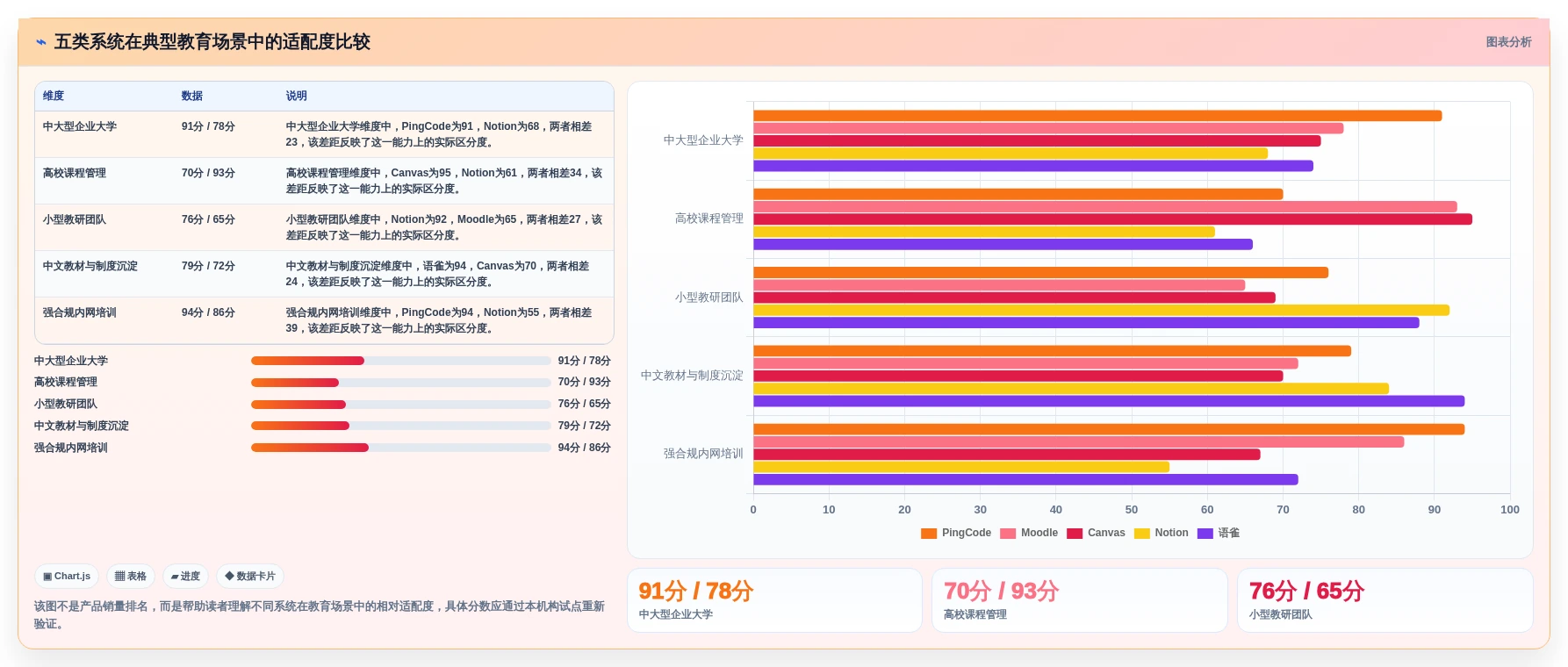Toggle the Notion legend swatch

point(1142,534)
